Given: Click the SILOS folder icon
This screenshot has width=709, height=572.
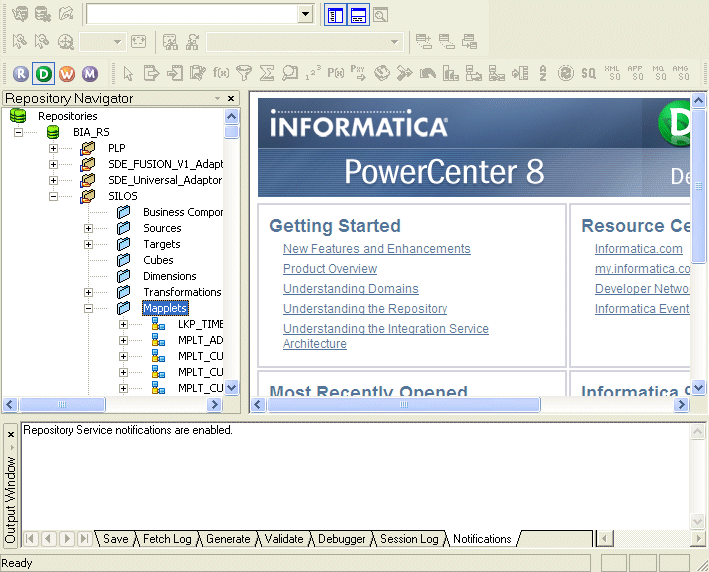Looking at the screenshot, I should [88, 196].
